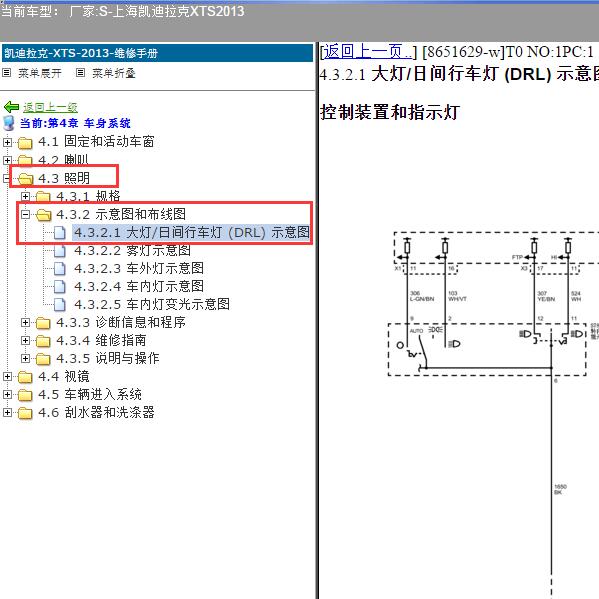This screenshot has height=599, width=599.
Task: Collapse the 4.3.2 示意图和布线图 node
Action: point(25,214)
